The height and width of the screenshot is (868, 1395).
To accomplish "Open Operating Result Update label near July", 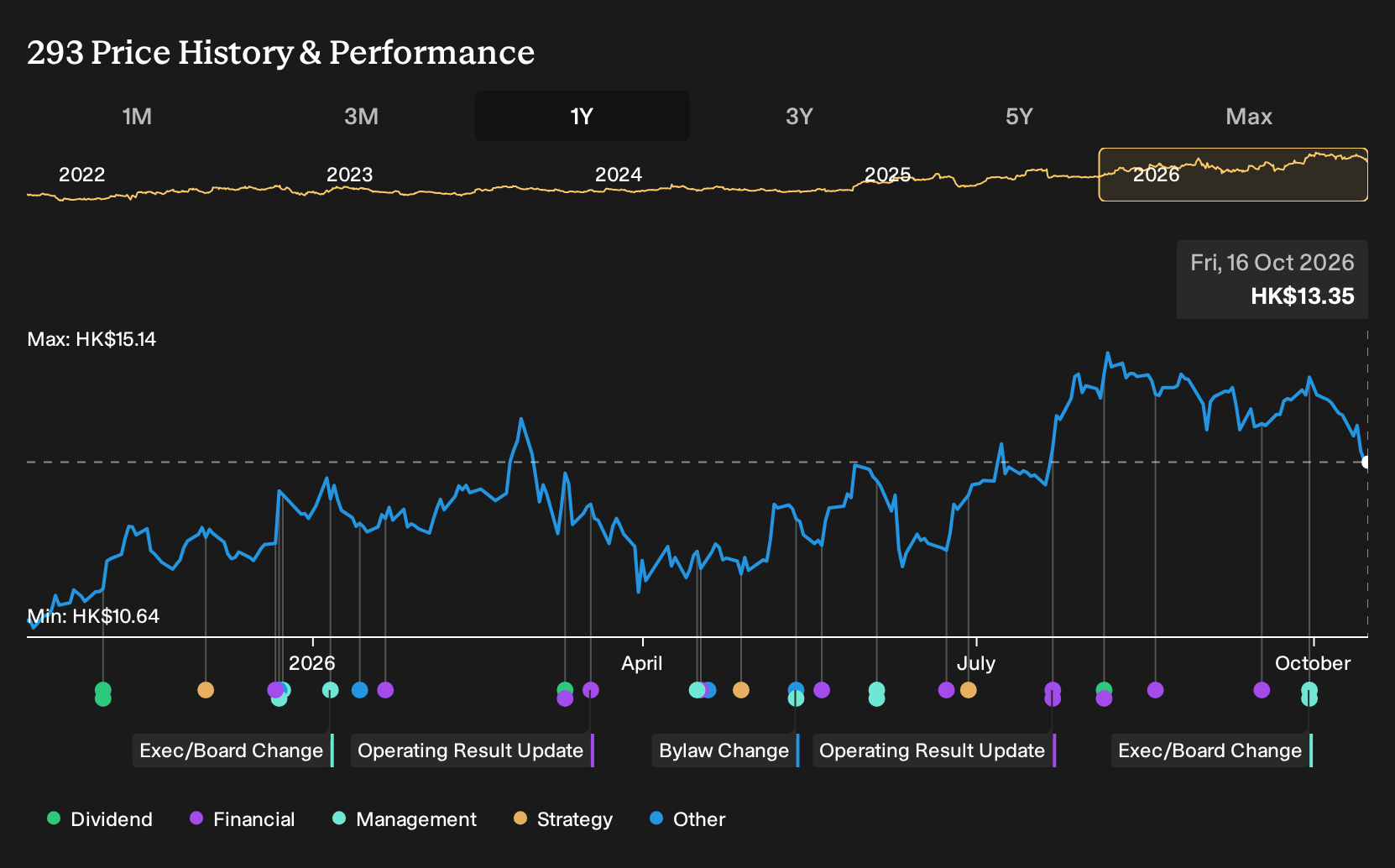I will click(x=934, y=750).
